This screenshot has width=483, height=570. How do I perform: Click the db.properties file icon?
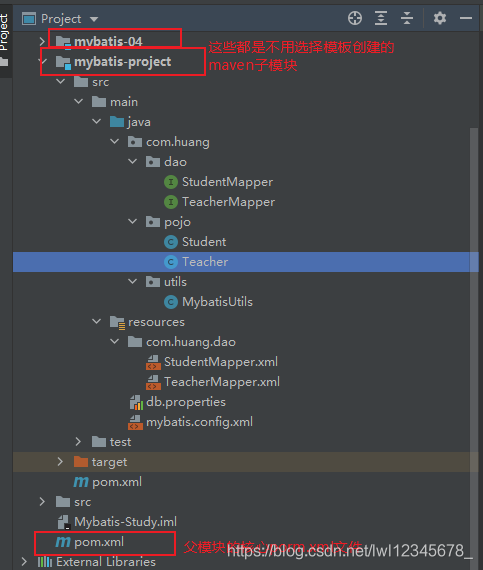coord(136,402)
